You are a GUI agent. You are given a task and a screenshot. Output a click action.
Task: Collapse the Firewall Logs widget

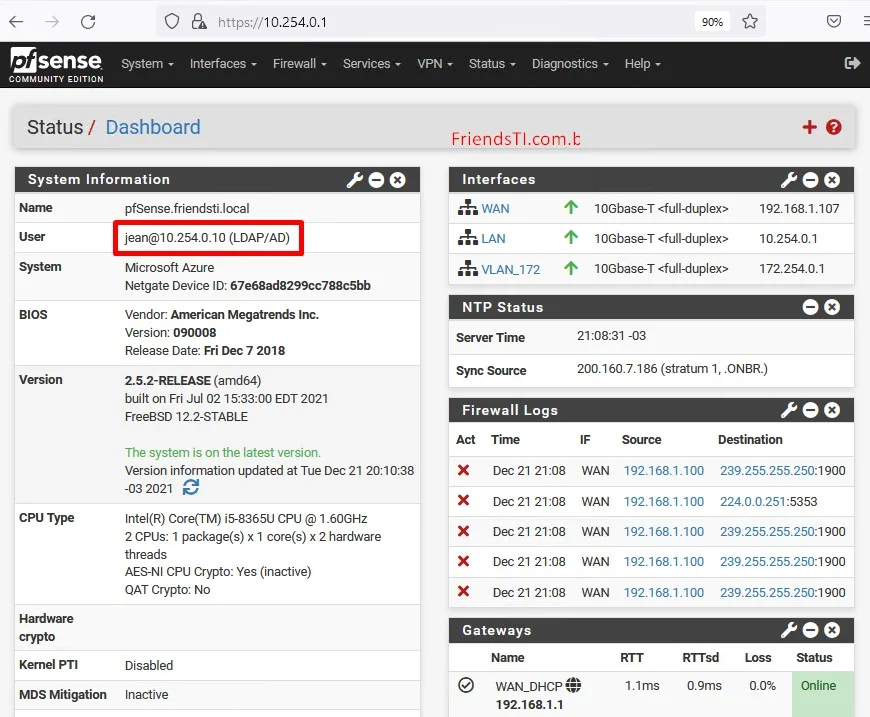point(811,410)
